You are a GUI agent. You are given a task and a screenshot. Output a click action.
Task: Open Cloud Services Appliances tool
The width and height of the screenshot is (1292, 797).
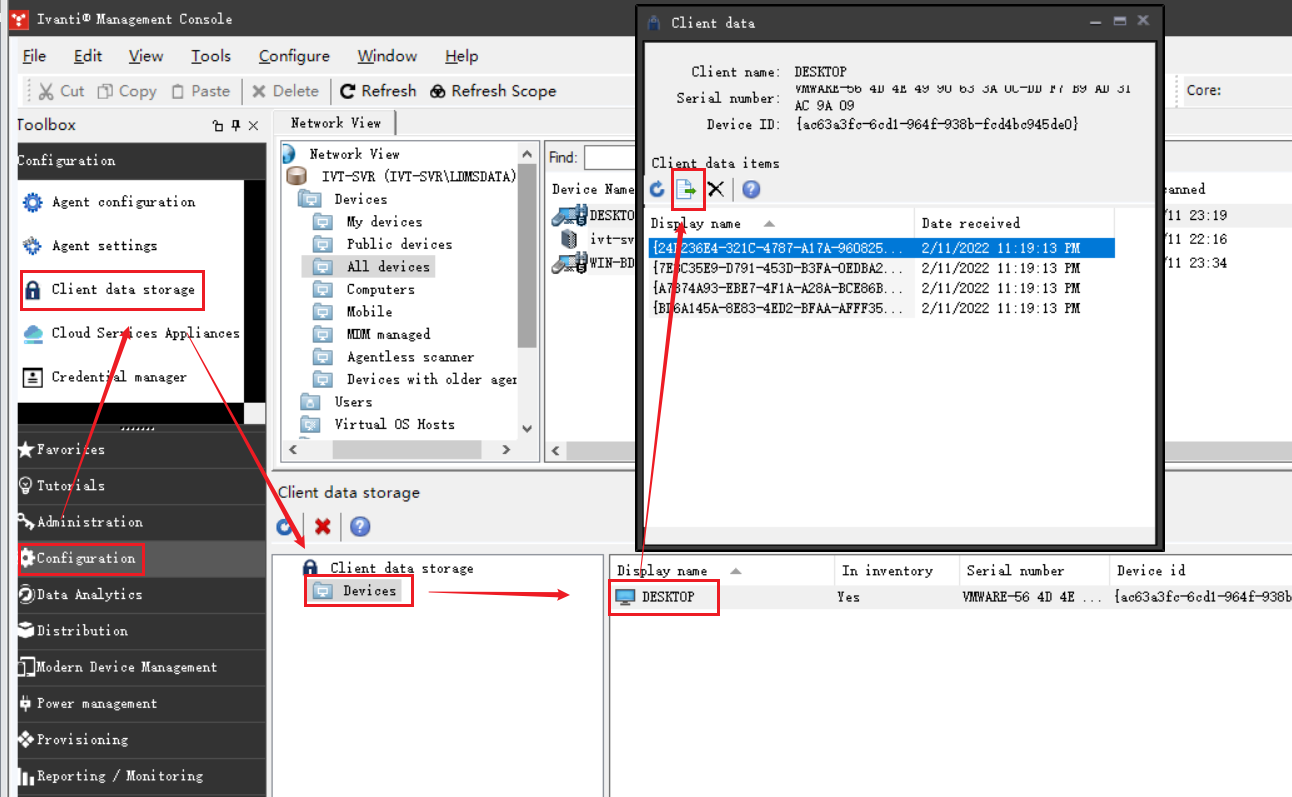[145, 333]
